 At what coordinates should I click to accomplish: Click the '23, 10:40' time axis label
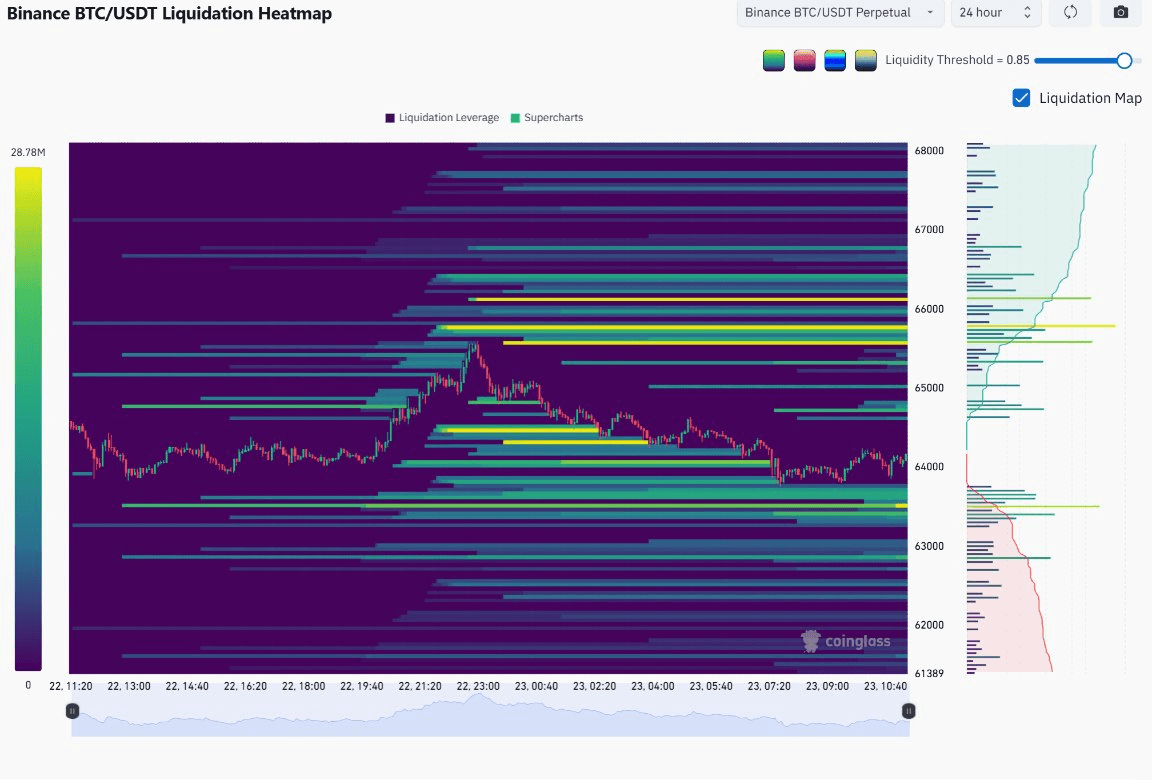885,686
